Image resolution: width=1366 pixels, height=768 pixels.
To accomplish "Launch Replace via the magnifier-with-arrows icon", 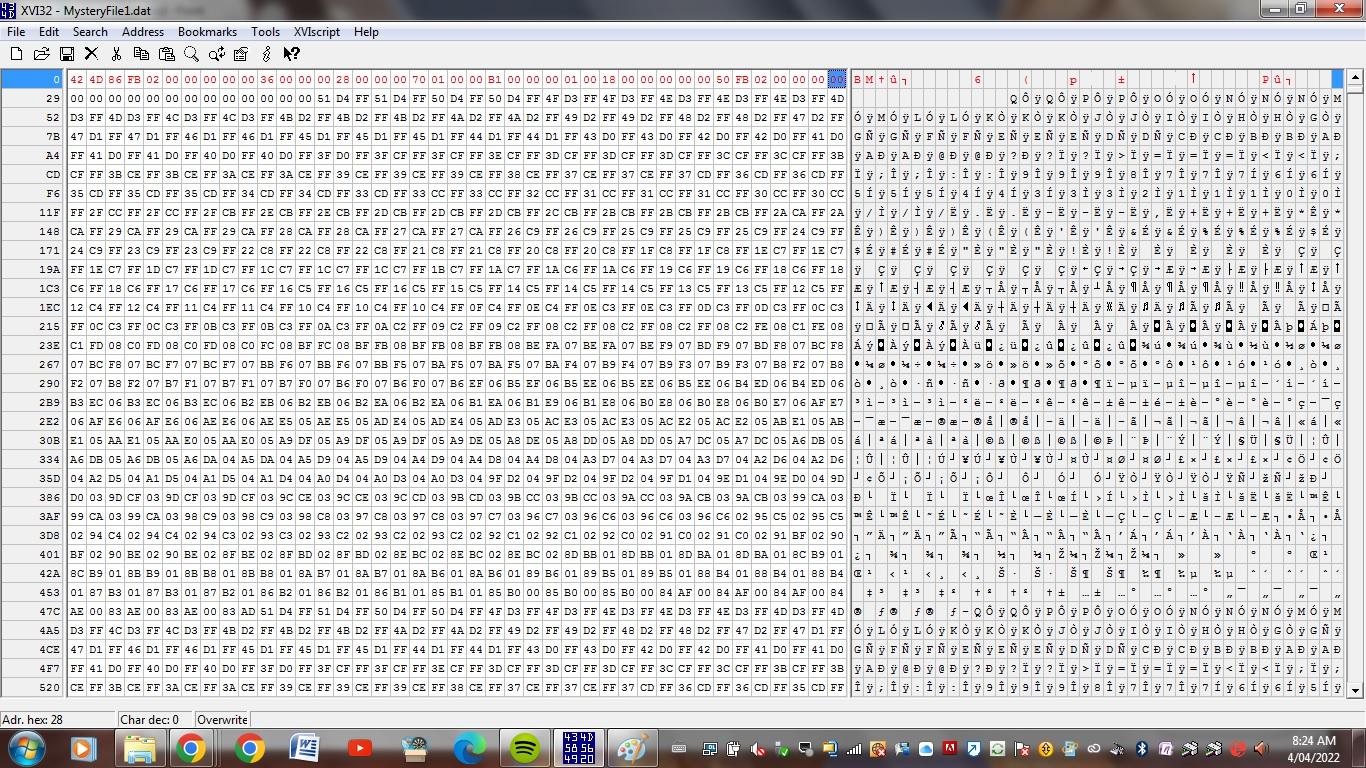I will (x=216, y=54).
